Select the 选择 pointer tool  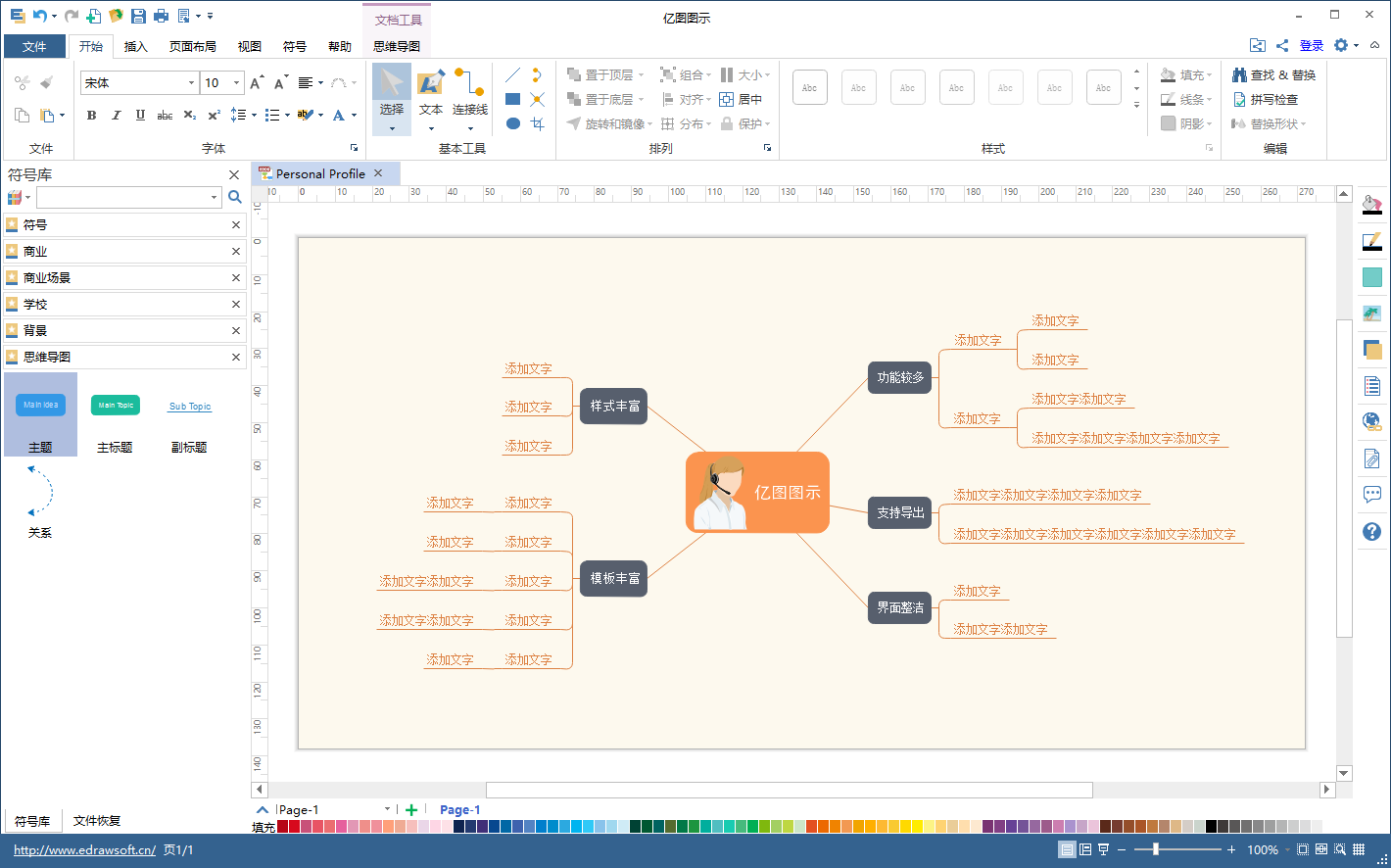[392, 99]
